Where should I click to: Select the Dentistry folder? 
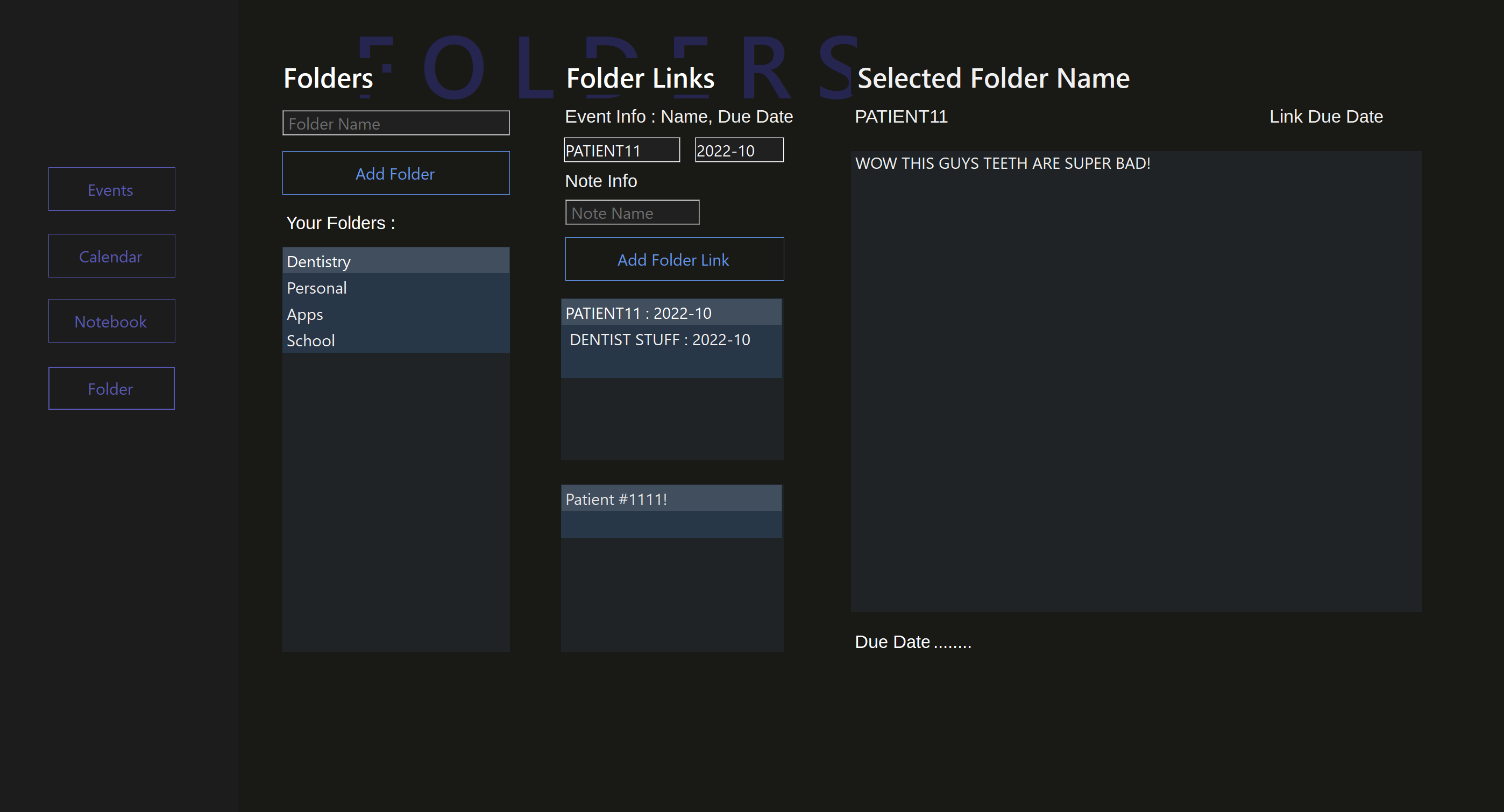pos(395,261)
